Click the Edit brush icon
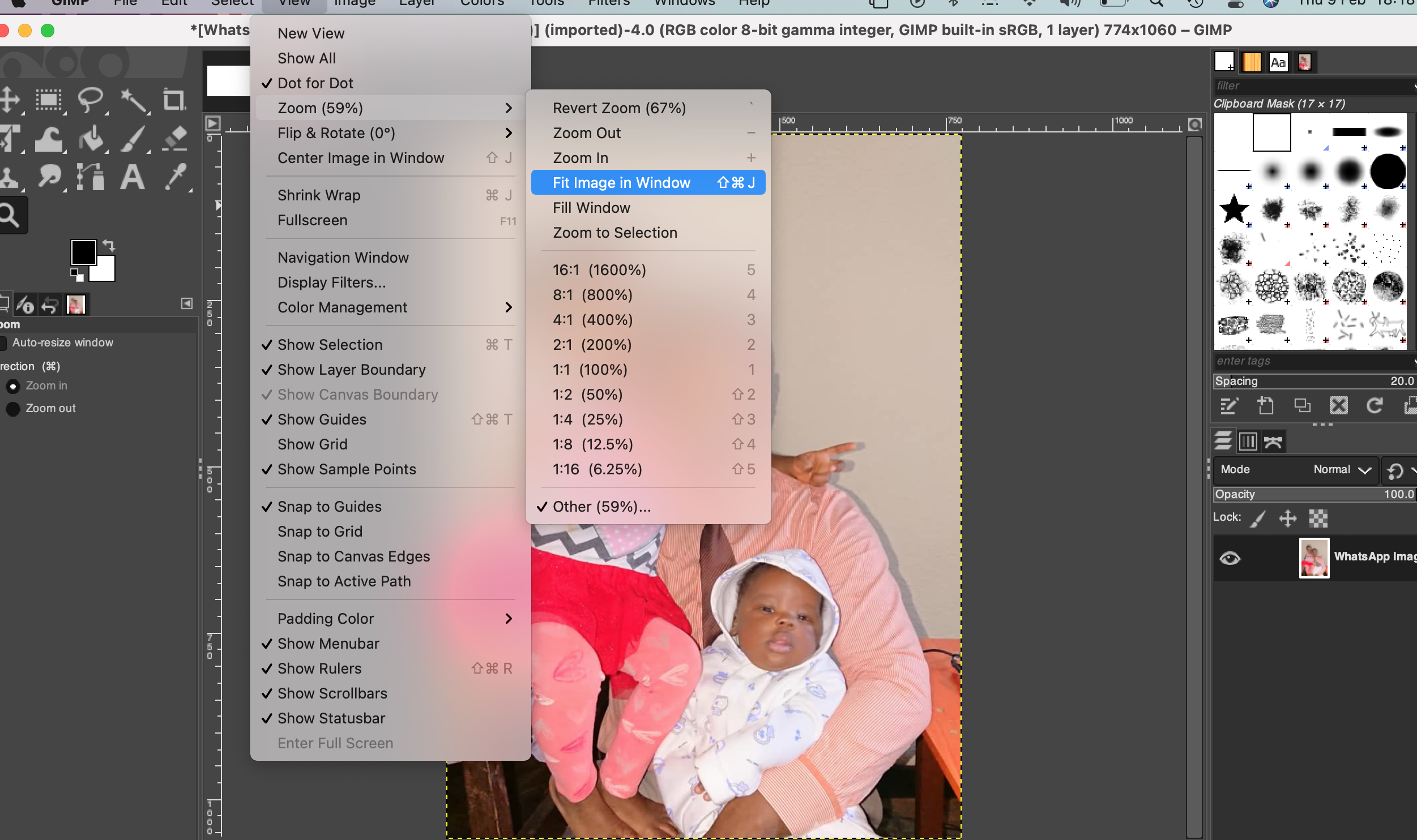This screenshot has height=840, width=1417. [1228, 406]
